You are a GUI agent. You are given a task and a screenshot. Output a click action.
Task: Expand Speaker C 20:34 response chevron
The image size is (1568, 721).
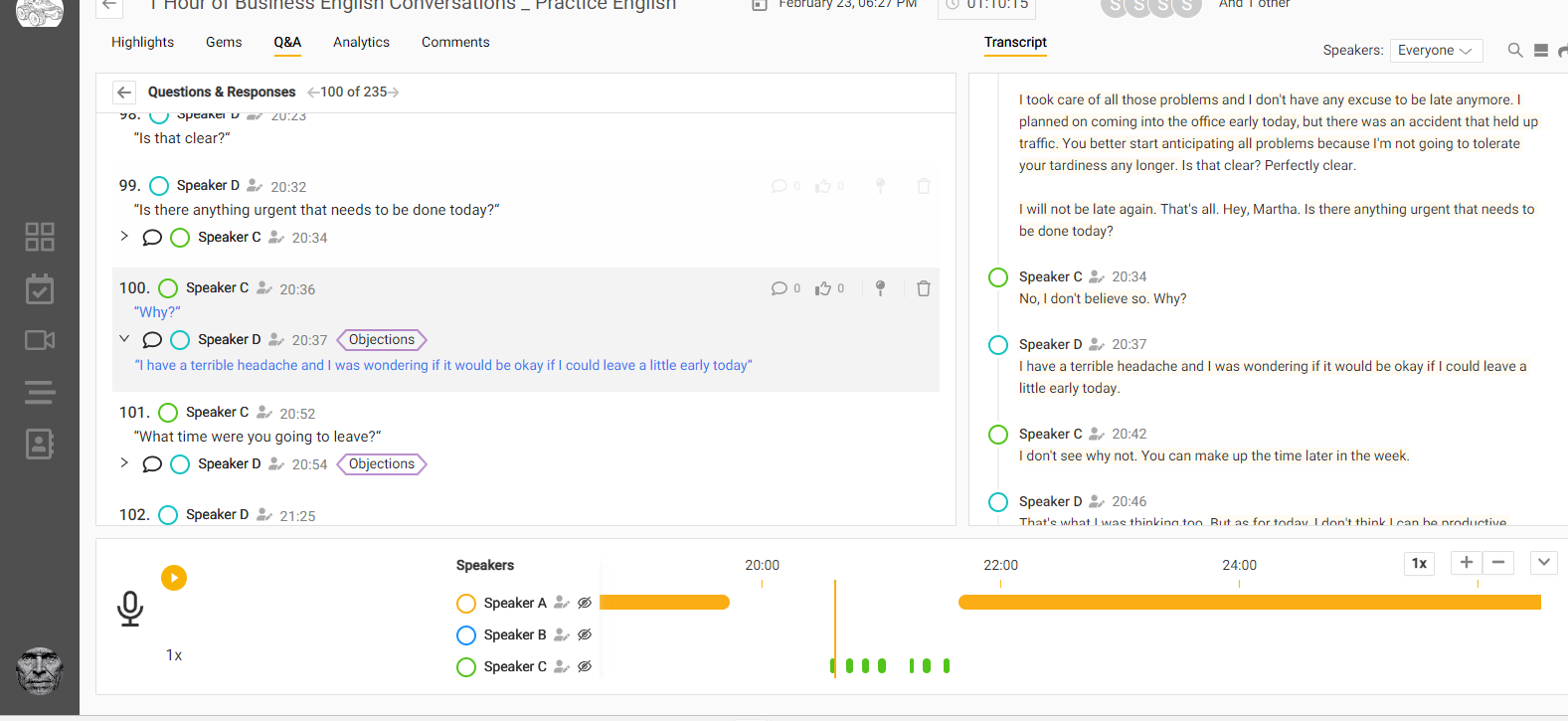[x=124, y=237]
